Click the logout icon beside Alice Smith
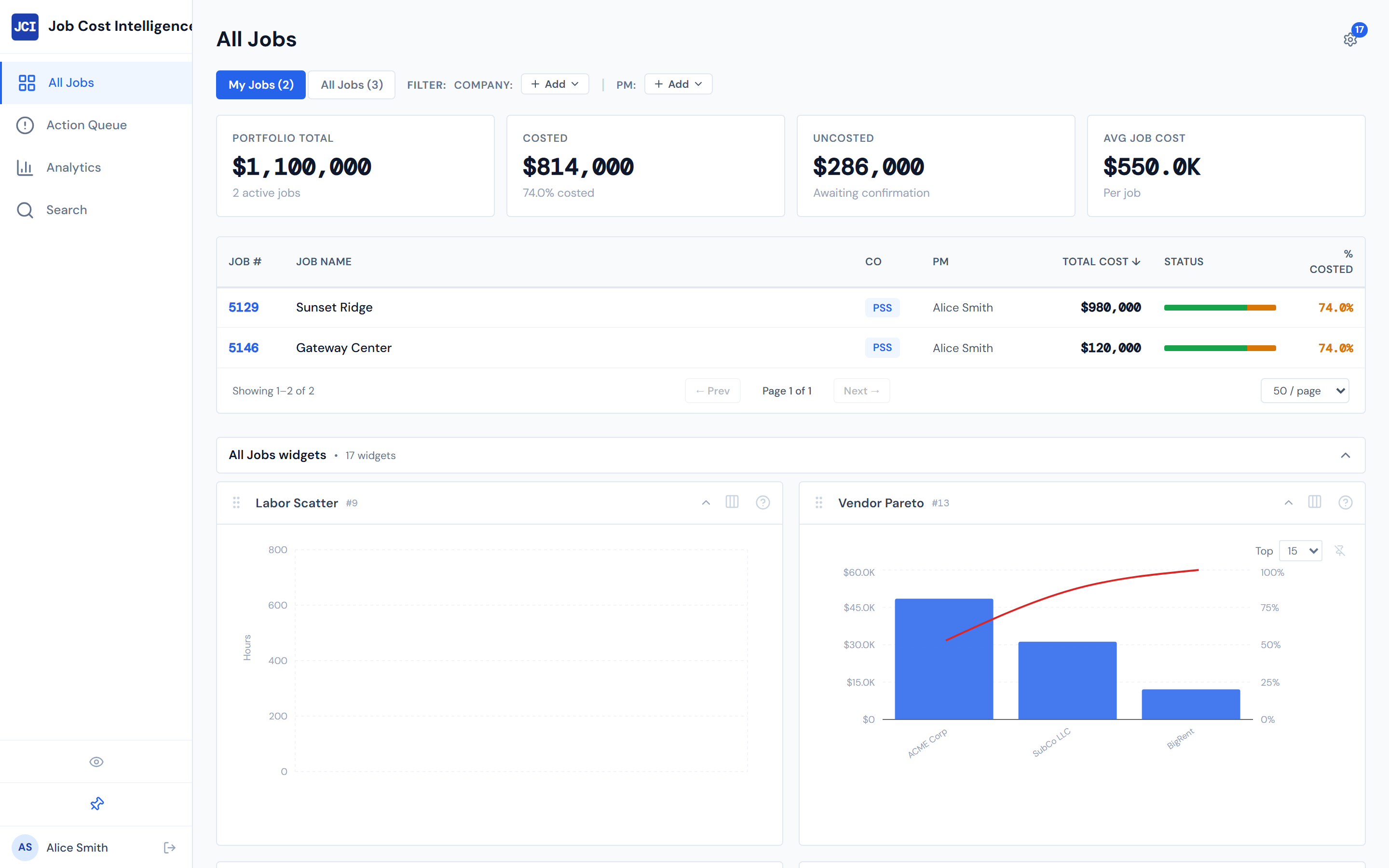Viewport: 1389px width, 868px height. pos(169,847)
